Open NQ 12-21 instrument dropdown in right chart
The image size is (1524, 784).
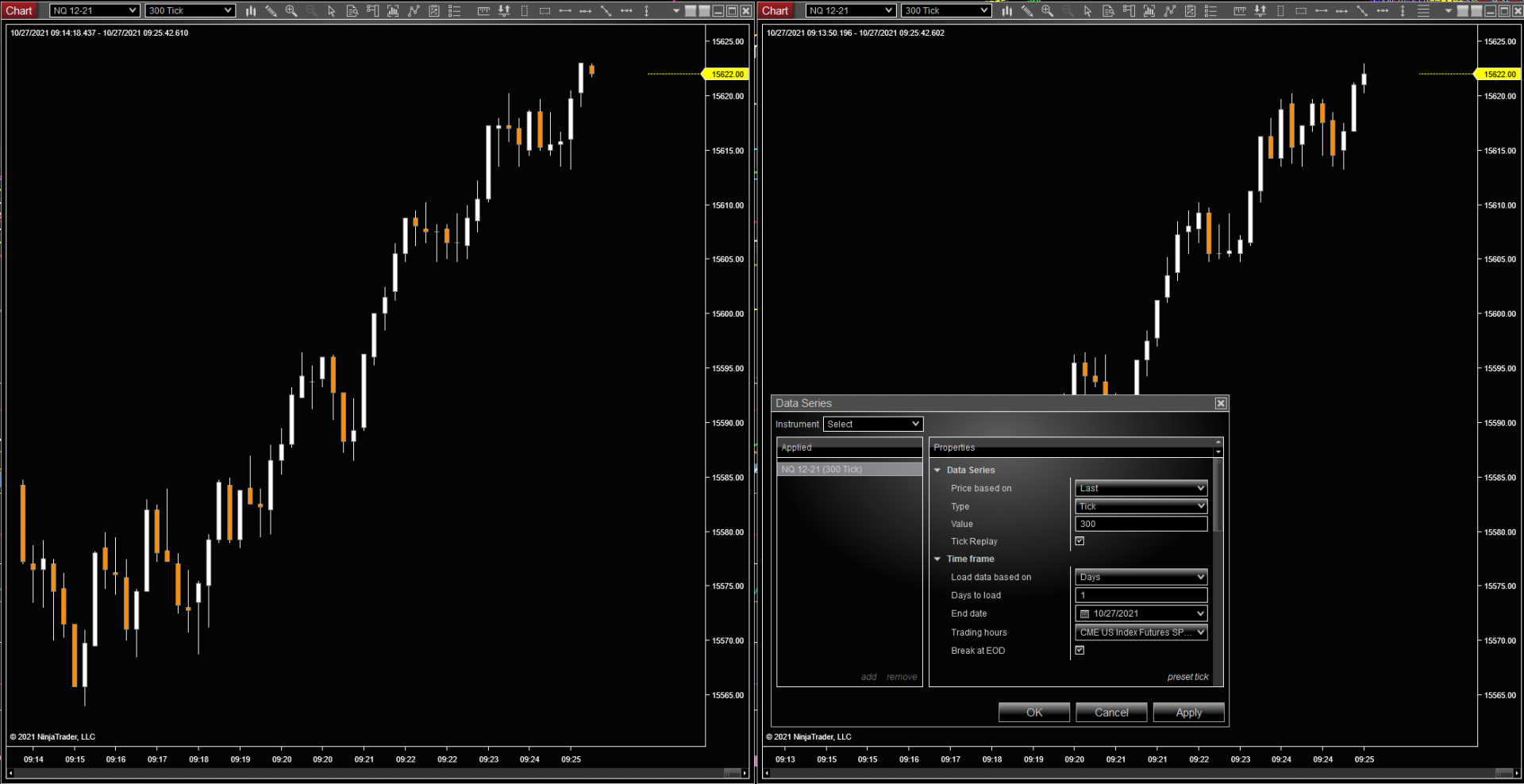(851, 10)
